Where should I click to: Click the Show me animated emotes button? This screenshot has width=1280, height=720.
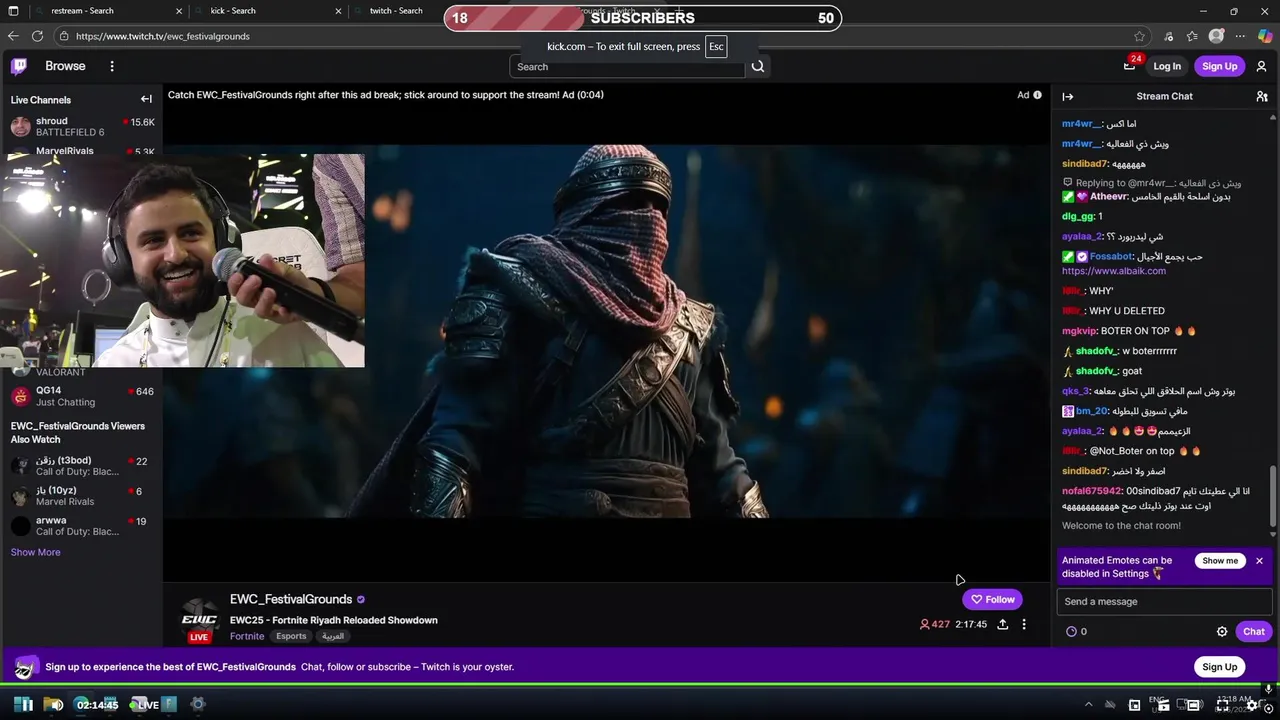coord(1220,561)
